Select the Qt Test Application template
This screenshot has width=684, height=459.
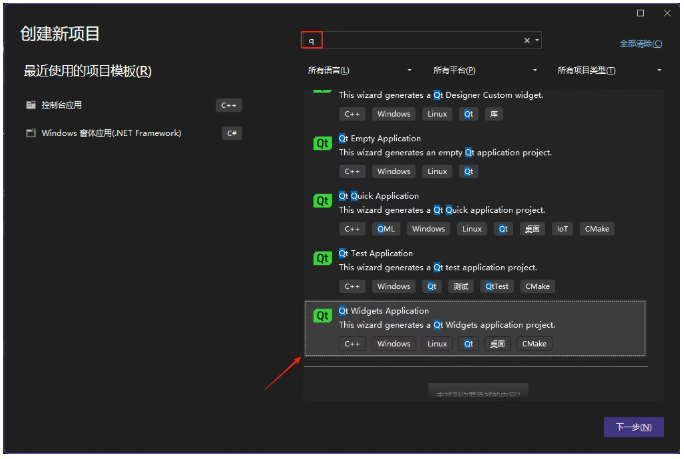pos(475,270)
